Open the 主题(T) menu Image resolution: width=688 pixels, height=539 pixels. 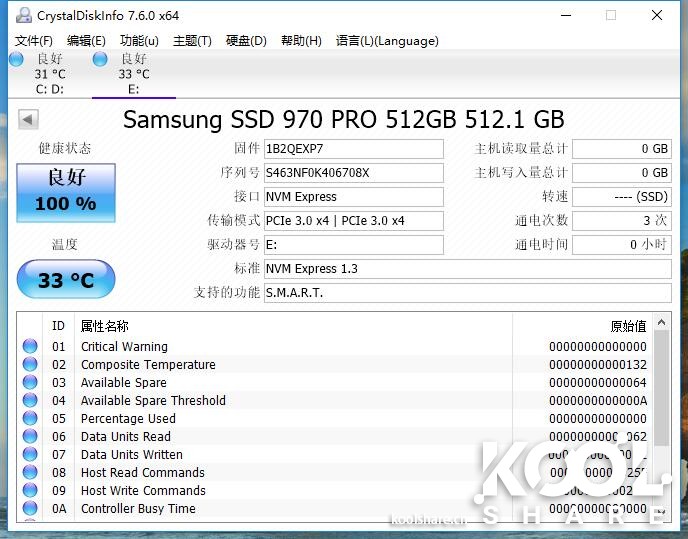(192, 41)
